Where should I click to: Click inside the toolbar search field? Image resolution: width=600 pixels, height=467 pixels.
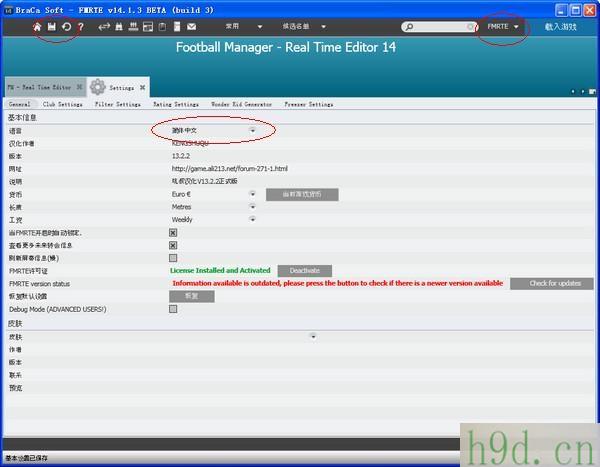click(440, 27)
